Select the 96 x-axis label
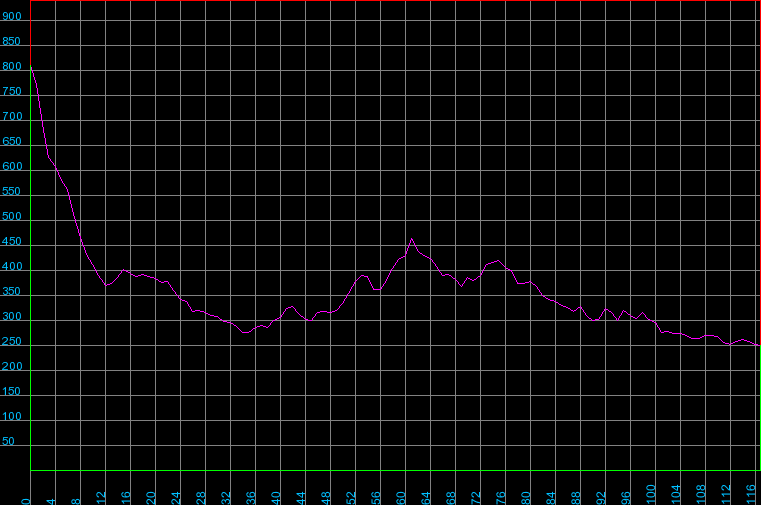 (626, 498)
